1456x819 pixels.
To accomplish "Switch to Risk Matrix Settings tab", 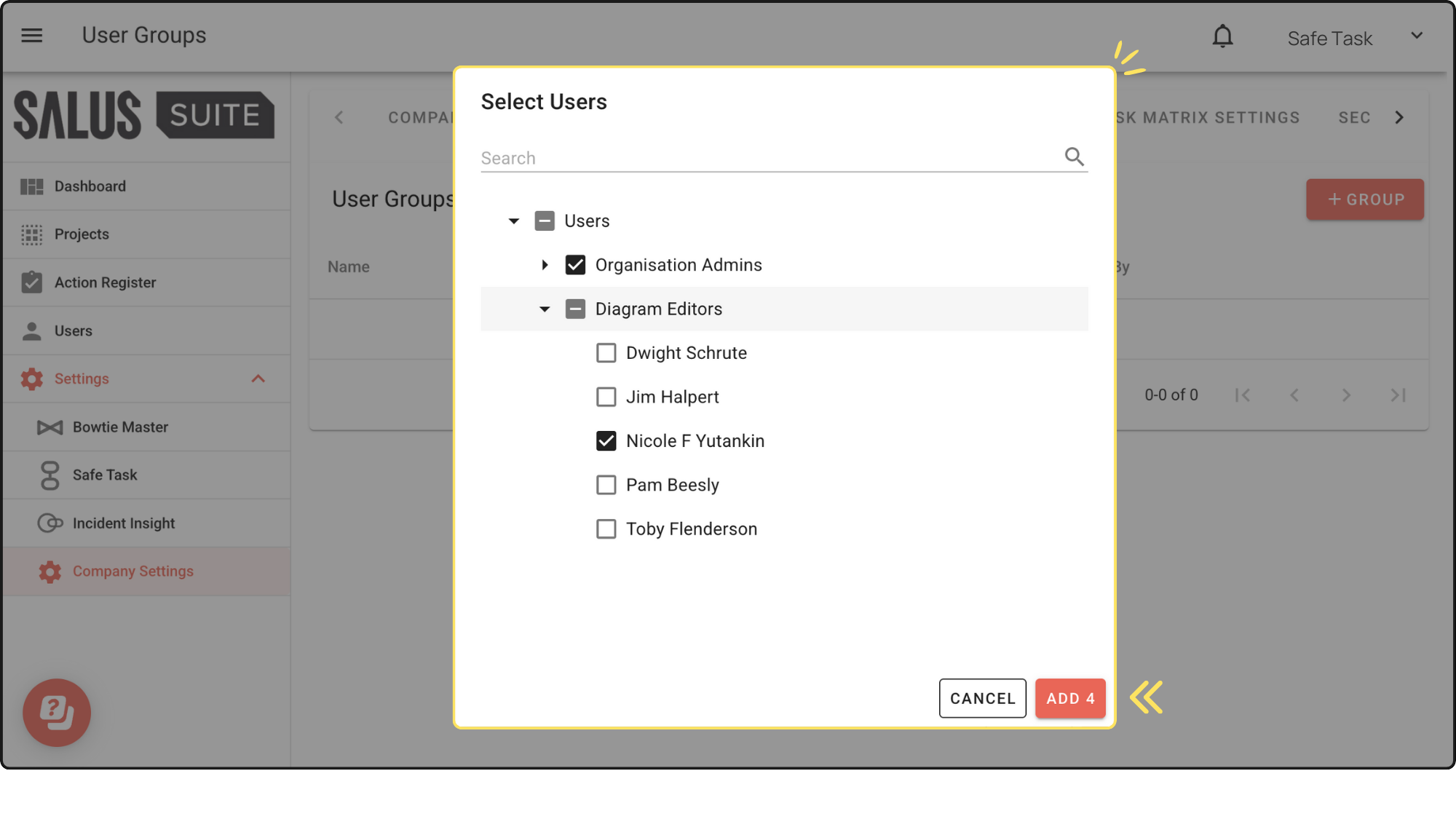I will coord(1208,118).
